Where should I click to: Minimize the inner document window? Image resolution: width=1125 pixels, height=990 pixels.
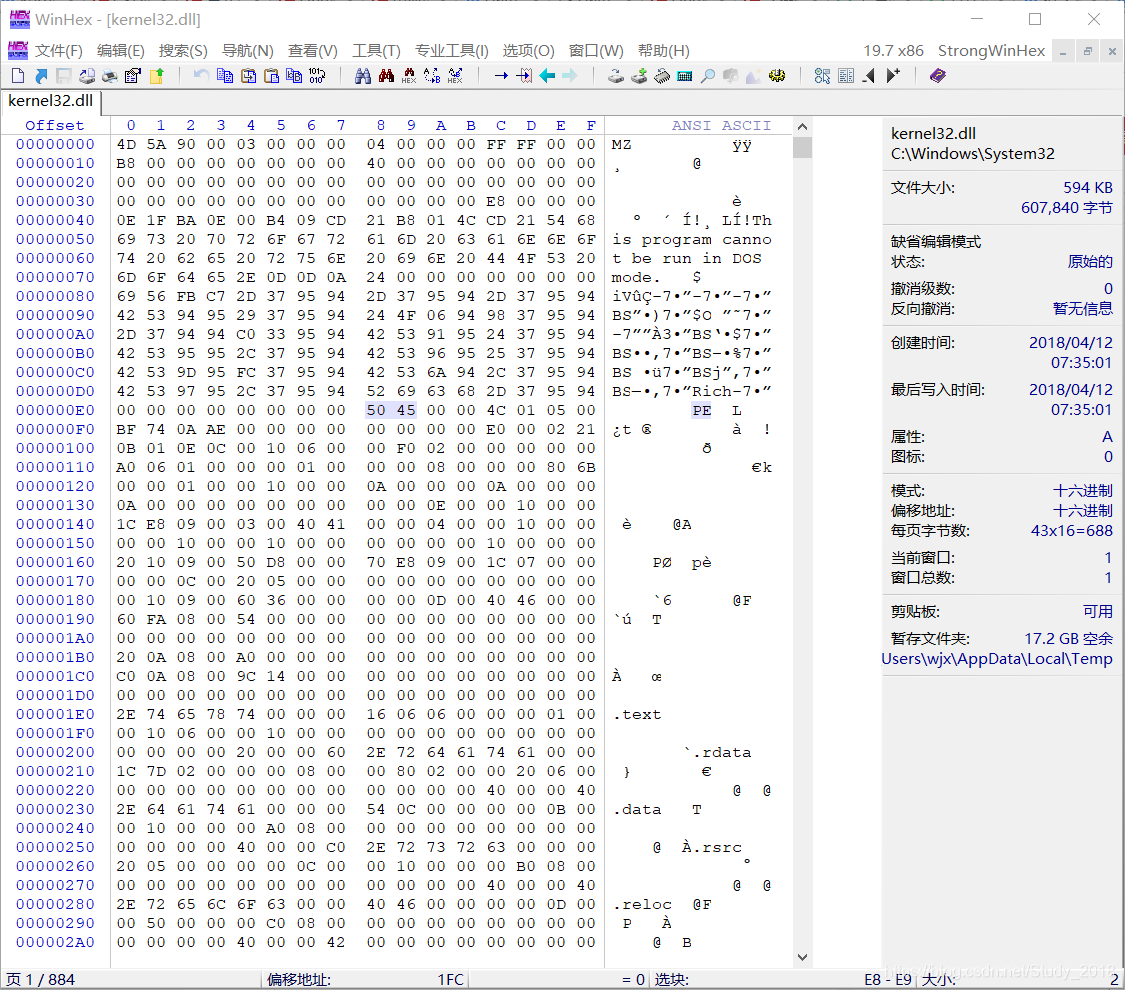point(1063,52)
